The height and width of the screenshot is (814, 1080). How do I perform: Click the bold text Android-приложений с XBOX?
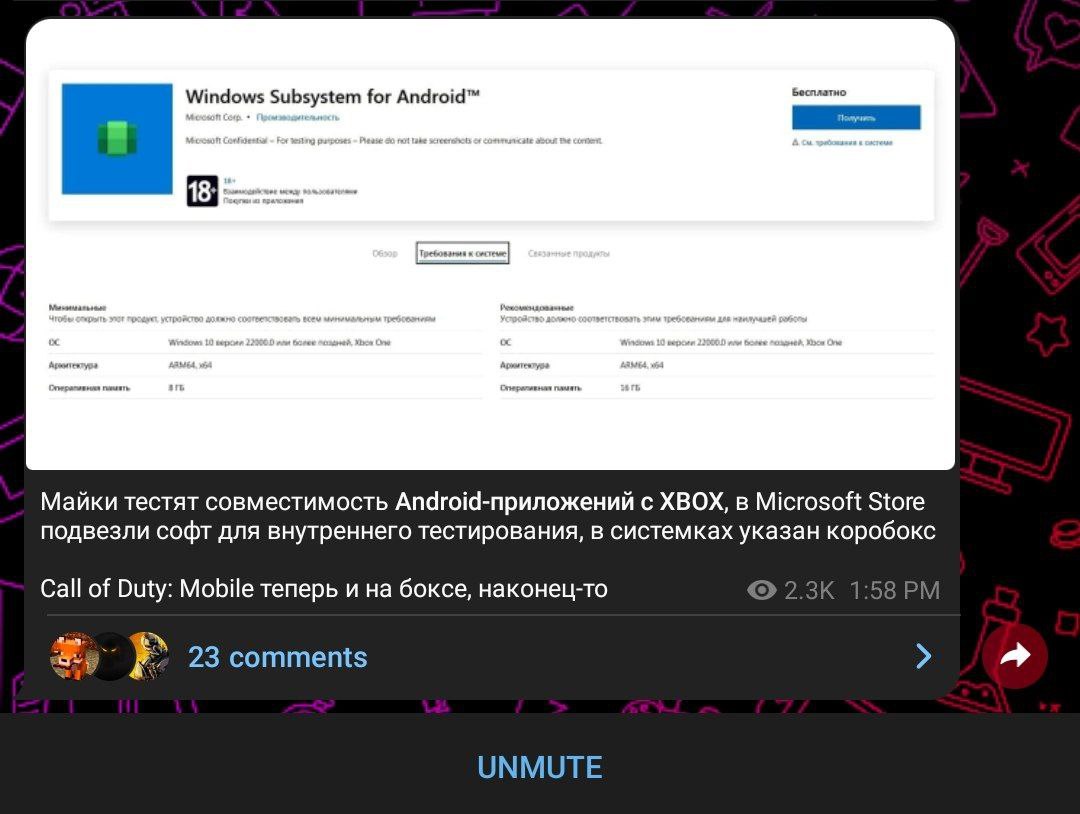pos(559,501)
